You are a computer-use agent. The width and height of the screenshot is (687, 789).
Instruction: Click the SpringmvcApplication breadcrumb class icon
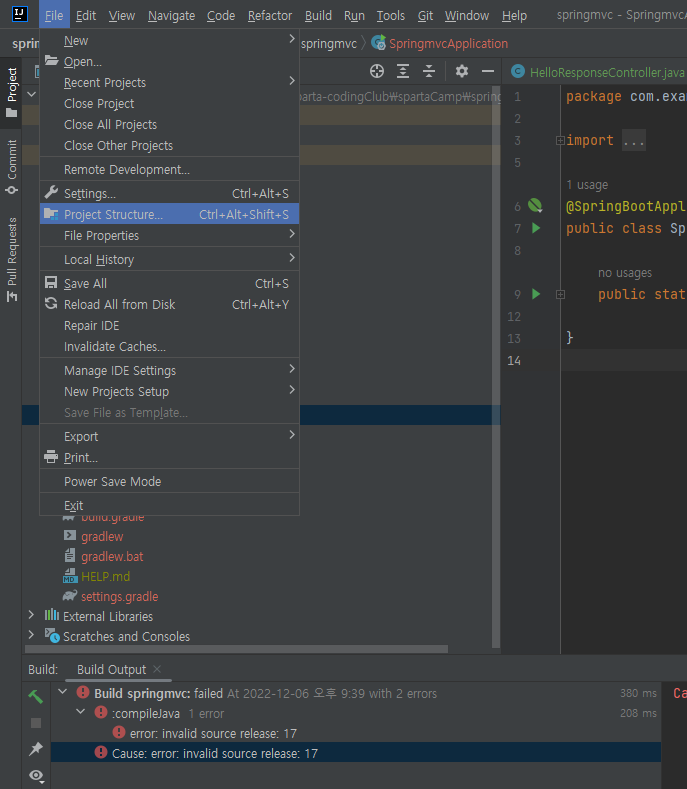tap(378, 43)
